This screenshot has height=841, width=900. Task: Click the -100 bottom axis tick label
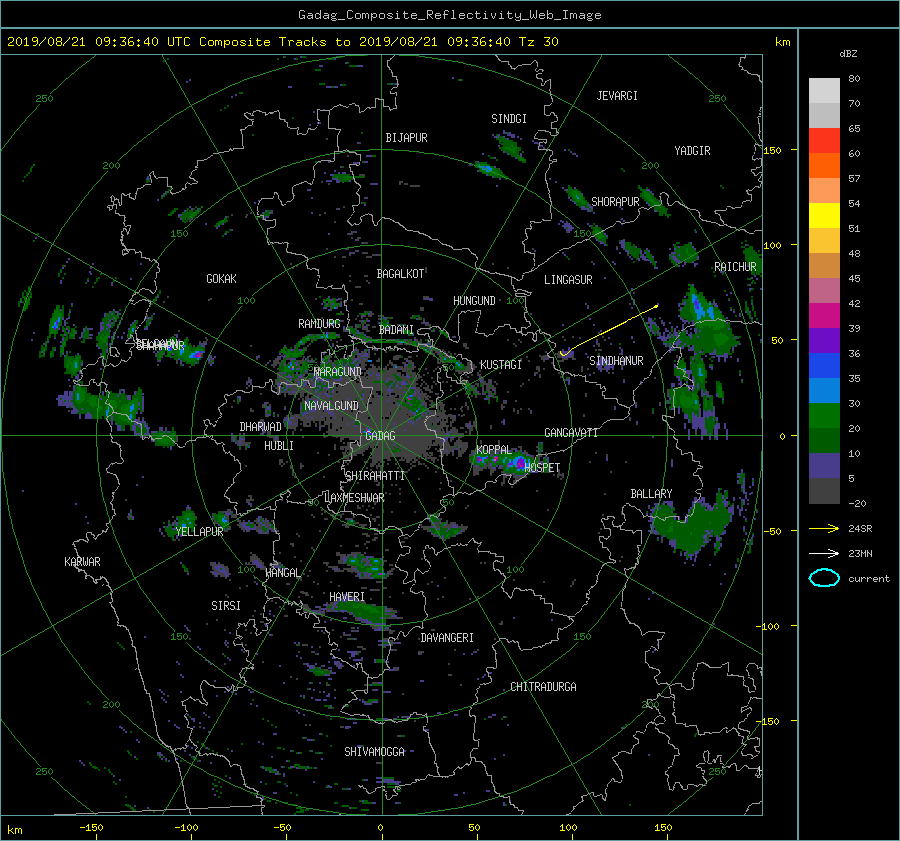point(186,827)
